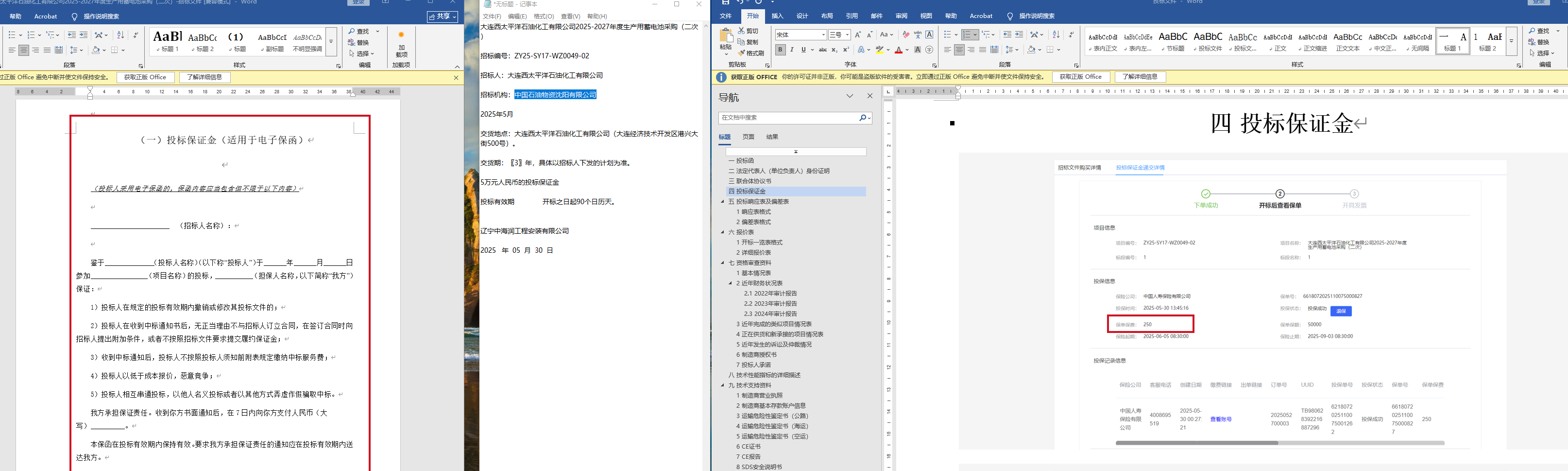Viewport: 1568px width, 471px height.
Task: Toggle character border (boxed A) button
Action: (x=929, y=35)
